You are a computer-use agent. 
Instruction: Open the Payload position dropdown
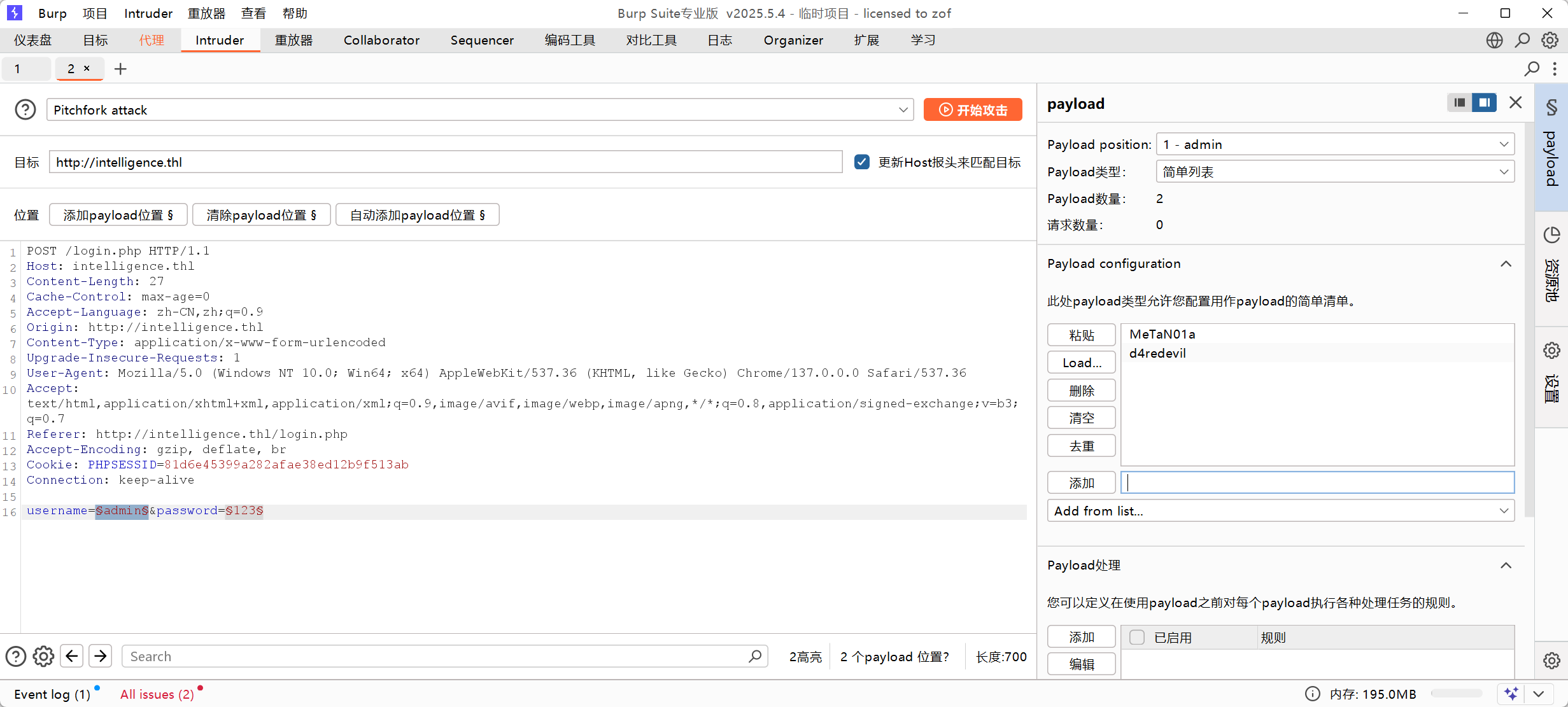coord(1335,144)
